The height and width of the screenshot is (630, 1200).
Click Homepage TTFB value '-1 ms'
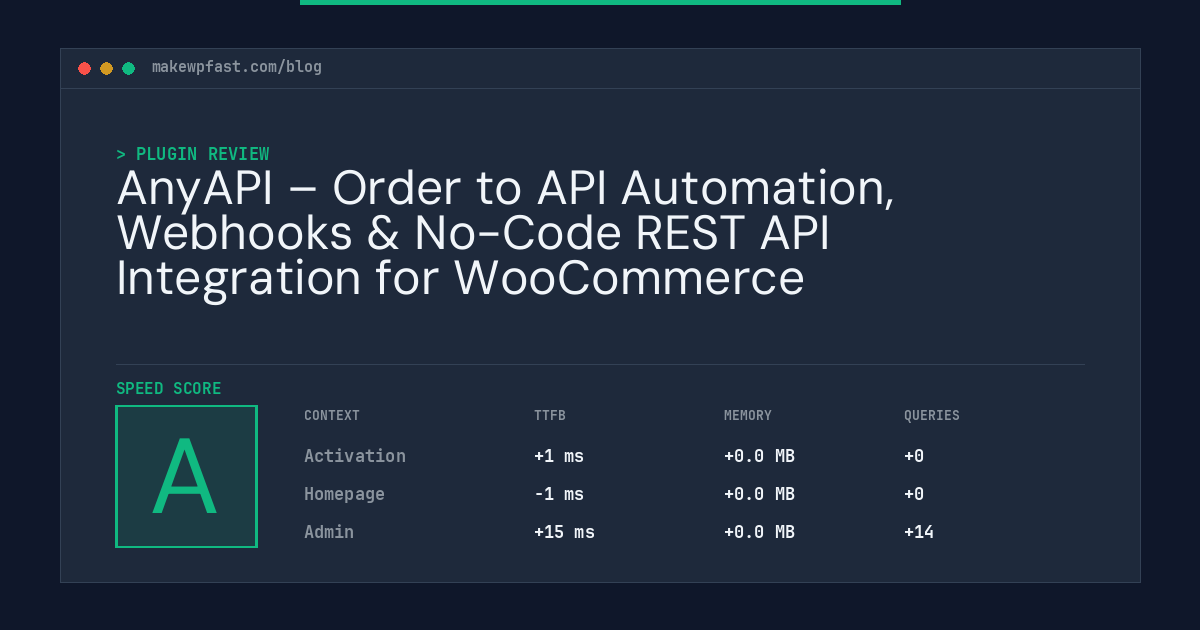[559, 494]
